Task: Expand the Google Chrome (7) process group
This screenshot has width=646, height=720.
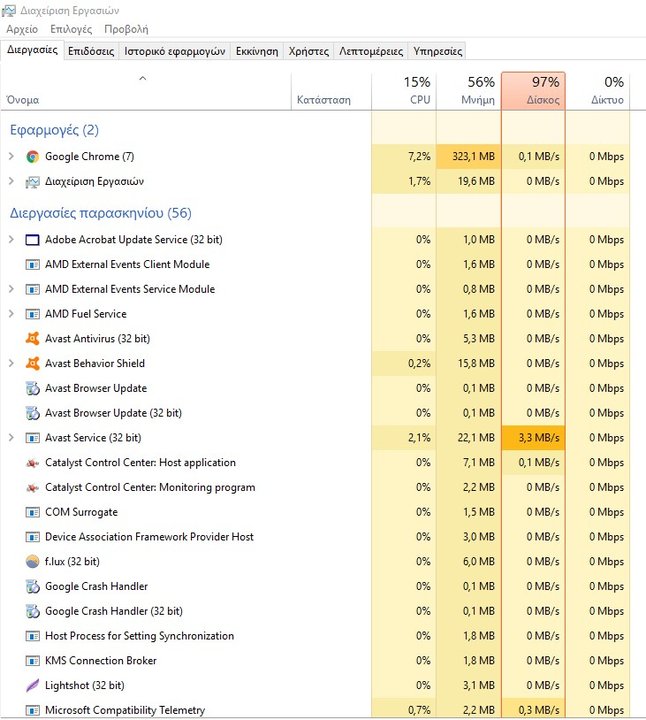Action: [11, 157]
